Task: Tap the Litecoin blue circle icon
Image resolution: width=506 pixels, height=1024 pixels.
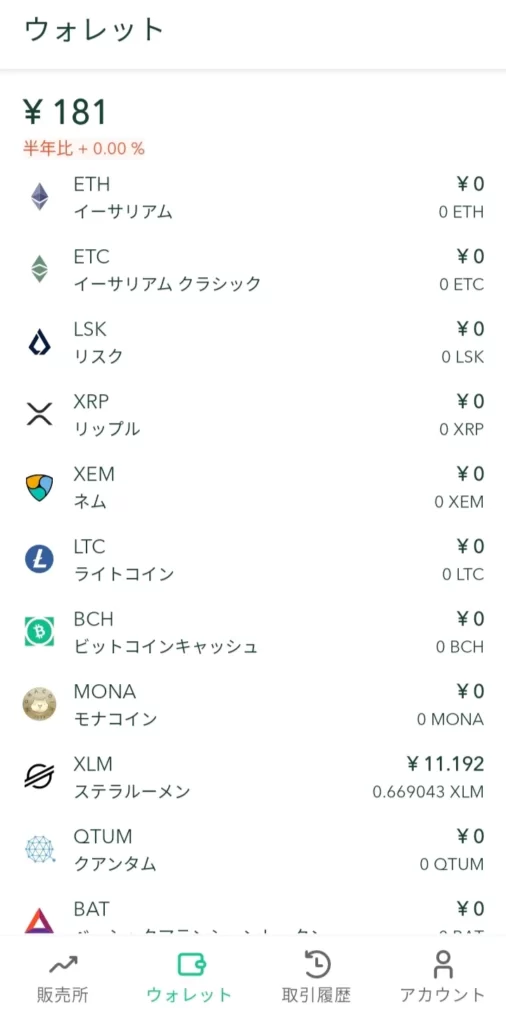Action: click(x=40, y=560)
